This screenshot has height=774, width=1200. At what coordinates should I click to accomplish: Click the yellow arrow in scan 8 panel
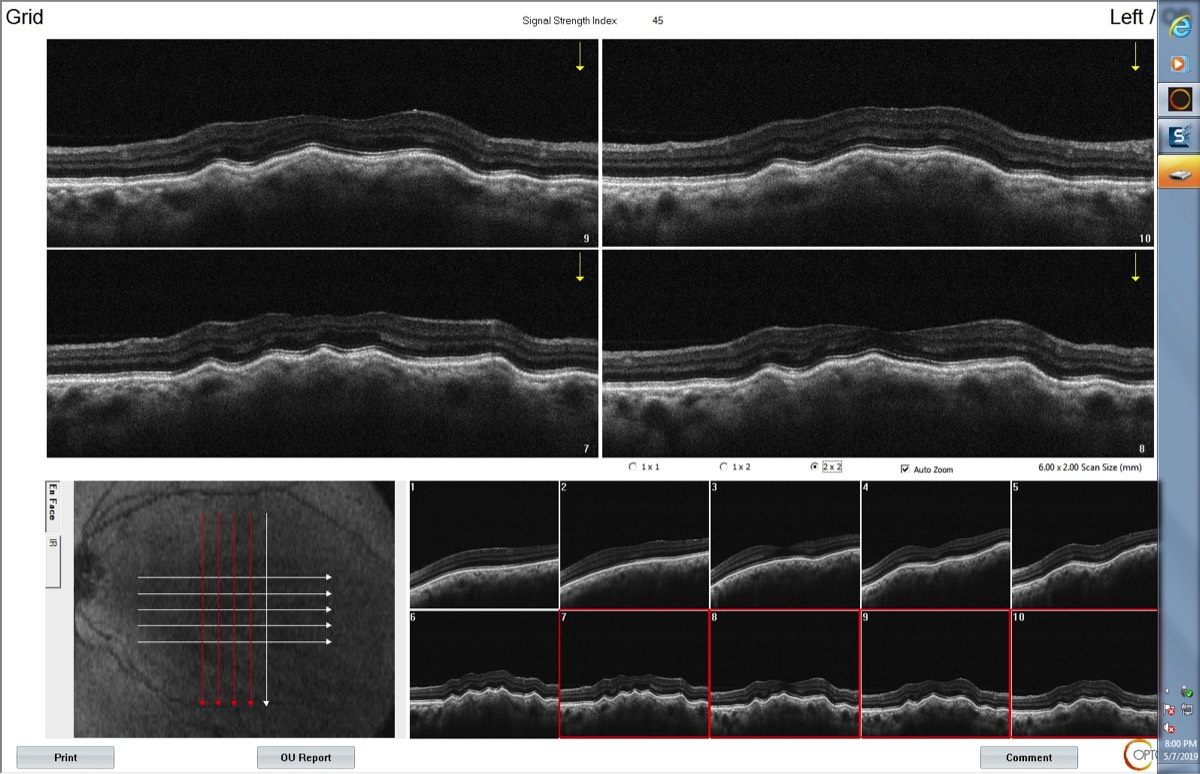1135,267
